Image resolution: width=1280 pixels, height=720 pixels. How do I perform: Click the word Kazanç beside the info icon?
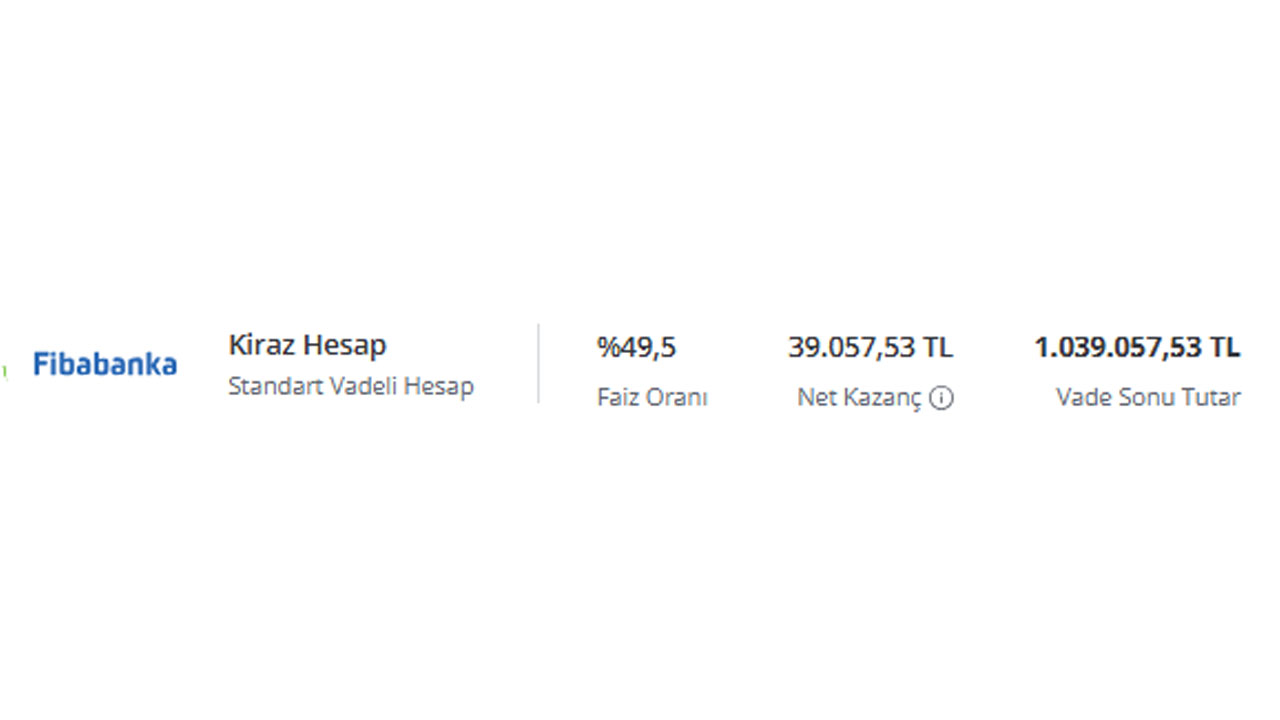click(884, 397)
